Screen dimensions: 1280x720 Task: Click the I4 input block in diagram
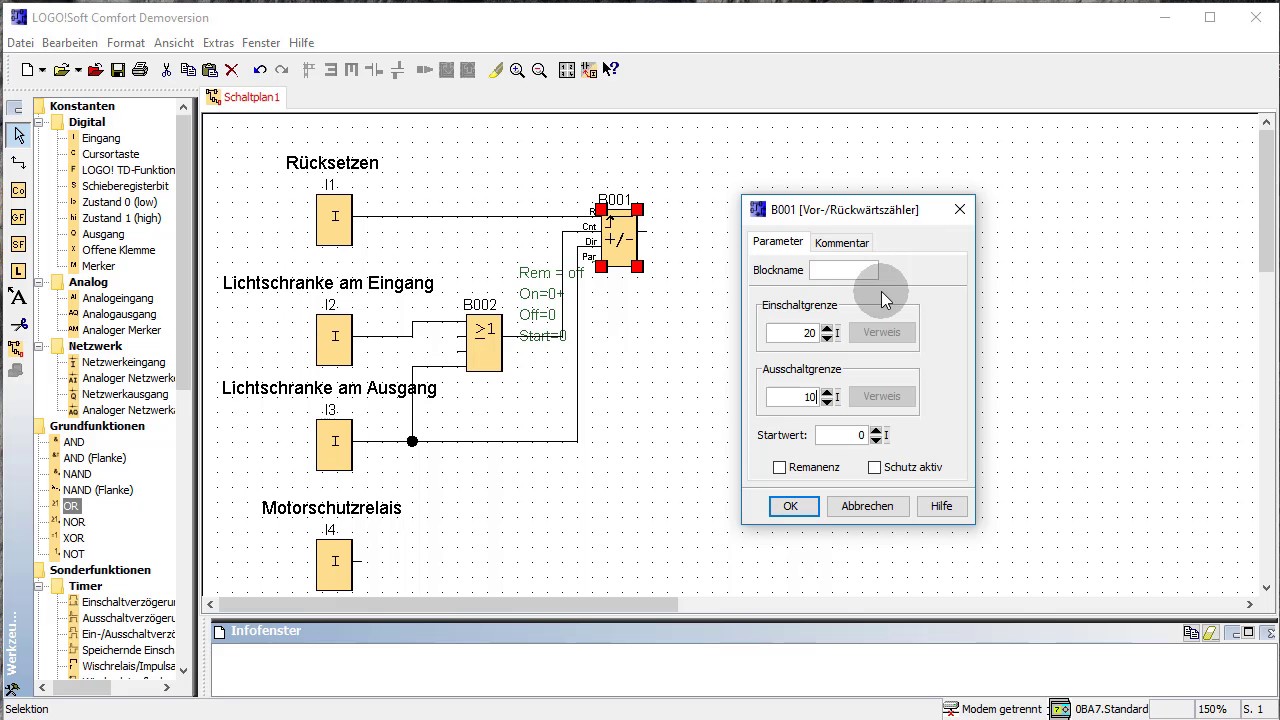[334, 564]
